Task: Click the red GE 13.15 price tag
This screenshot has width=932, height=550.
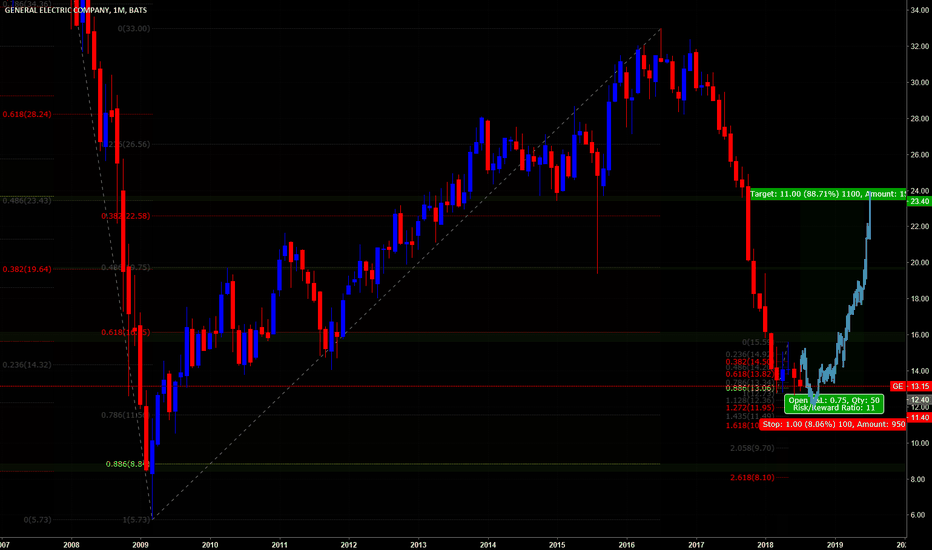Action: (910, 386)
